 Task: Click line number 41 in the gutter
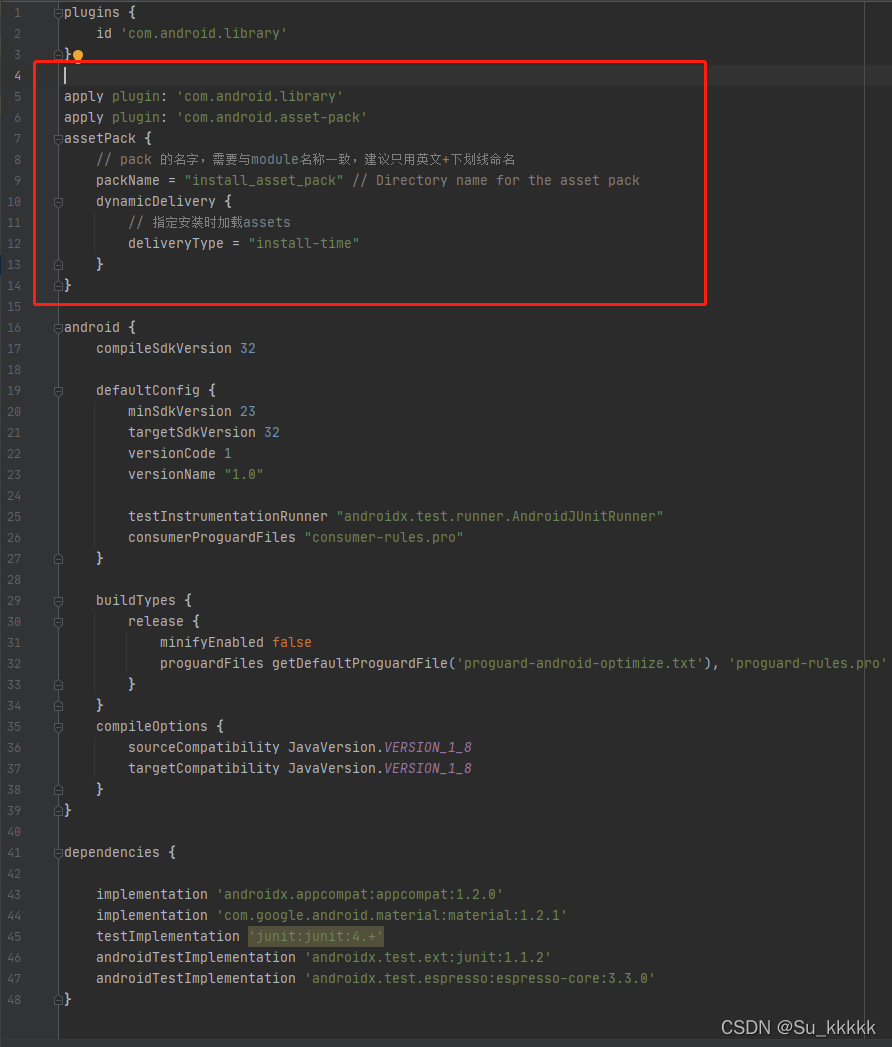14,853
